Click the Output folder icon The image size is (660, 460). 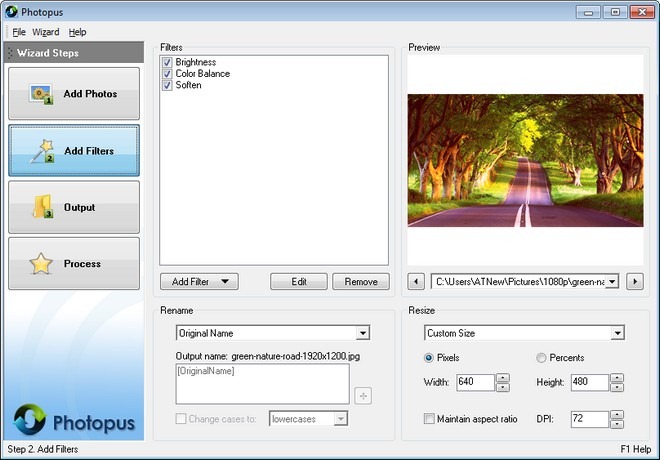[x=43, y=207]
